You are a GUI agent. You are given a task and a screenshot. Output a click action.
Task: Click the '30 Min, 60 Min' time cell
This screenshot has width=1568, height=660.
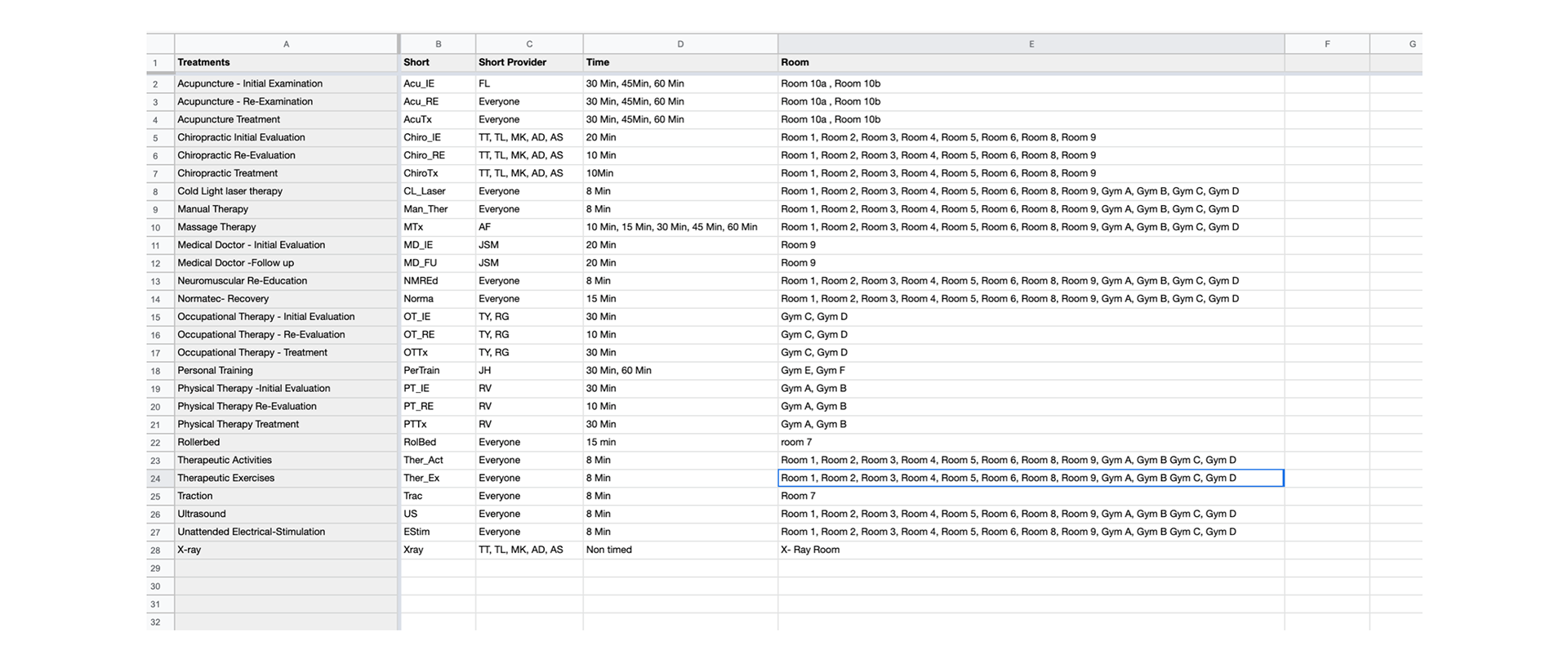click(680, 371)
